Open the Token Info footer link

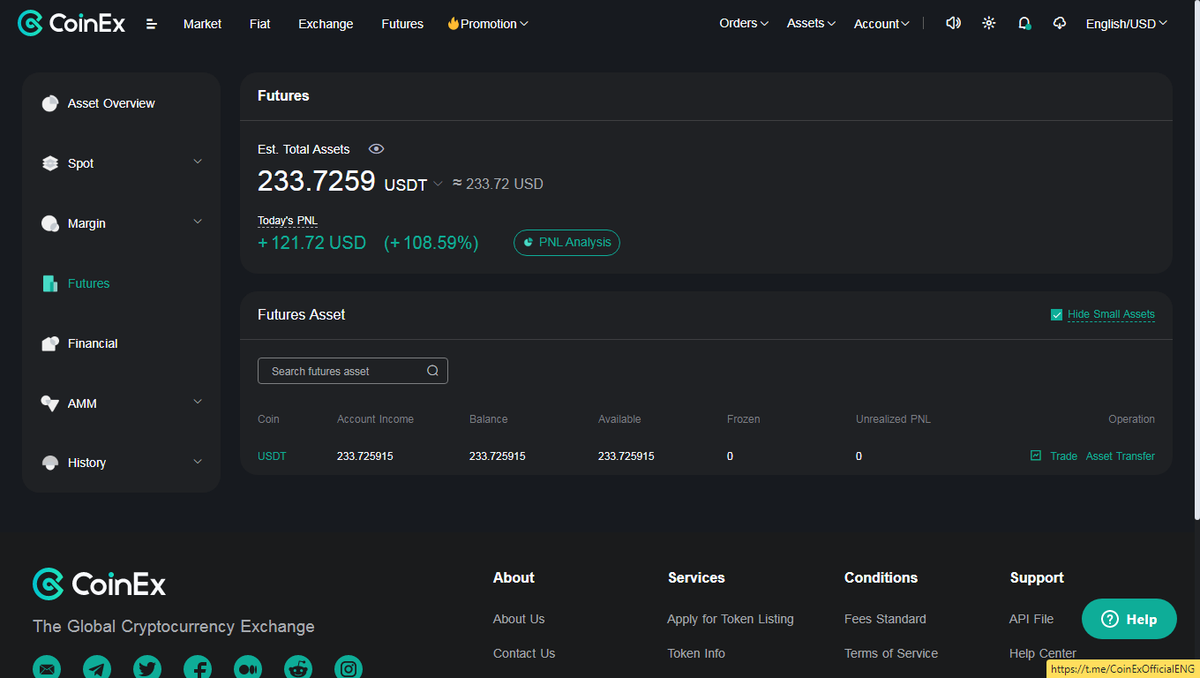696,653
